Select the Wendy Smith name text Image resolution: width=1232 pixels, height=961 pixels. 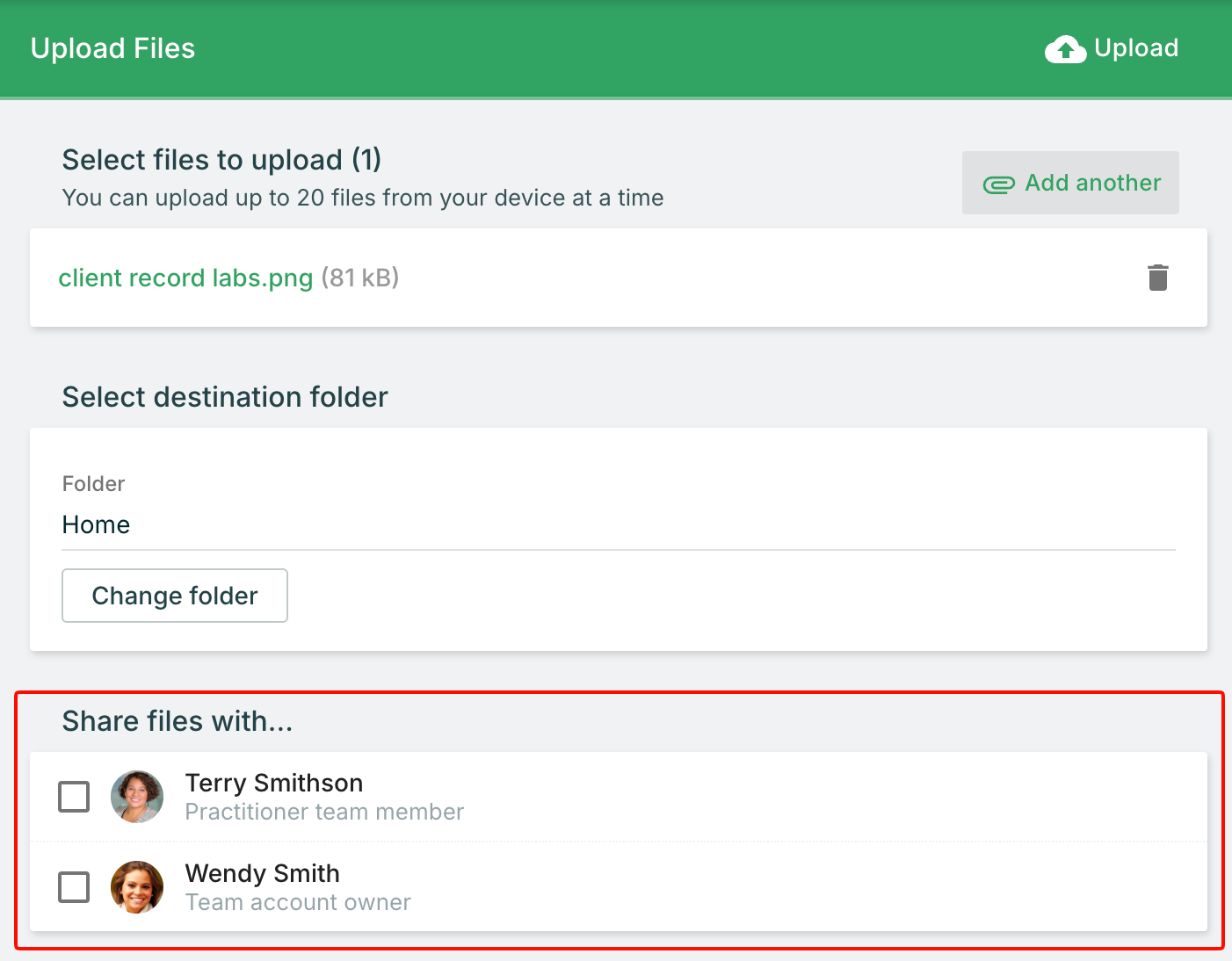tap(262, 873)
